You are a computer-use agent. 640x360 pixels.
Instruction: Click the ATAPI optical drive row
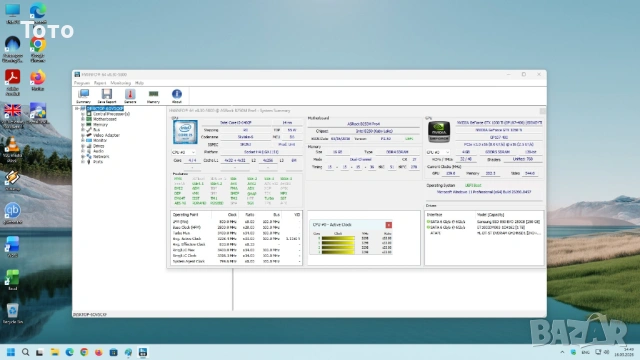[484, 233]
